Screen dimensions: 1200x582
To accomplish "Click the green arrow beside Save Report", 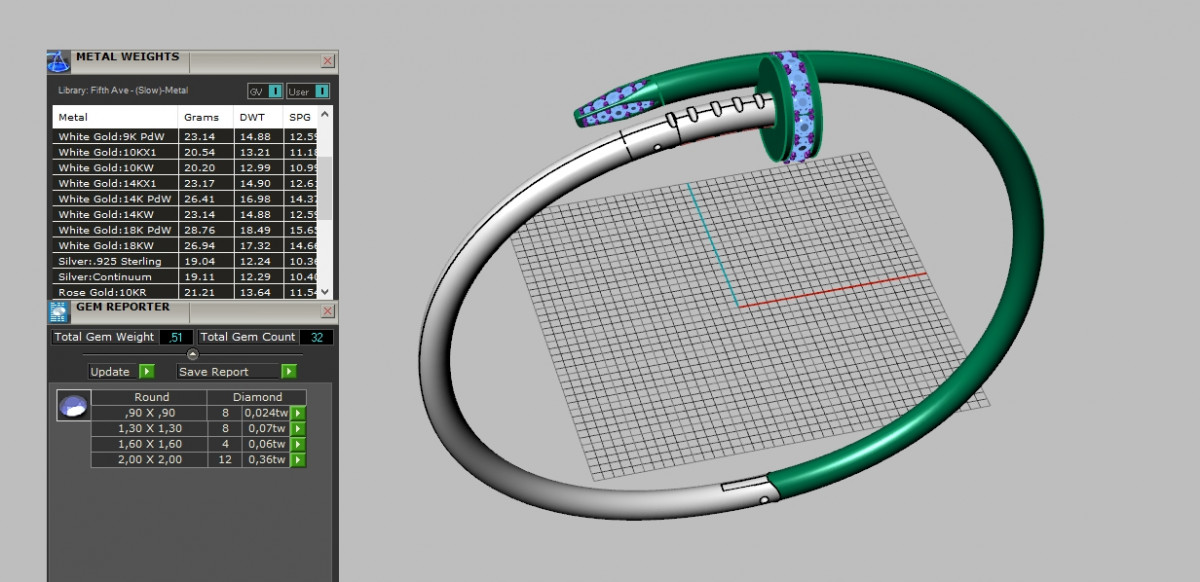I will [x=289, y=372].
